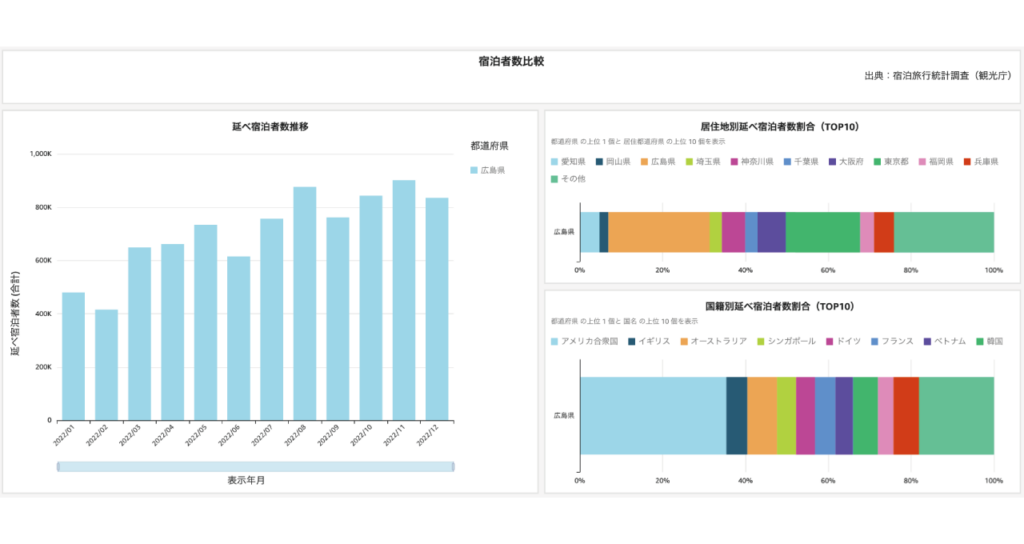1024x544 pixels.
Task: Click the left handle of date range slider
Action: point(58,466)
